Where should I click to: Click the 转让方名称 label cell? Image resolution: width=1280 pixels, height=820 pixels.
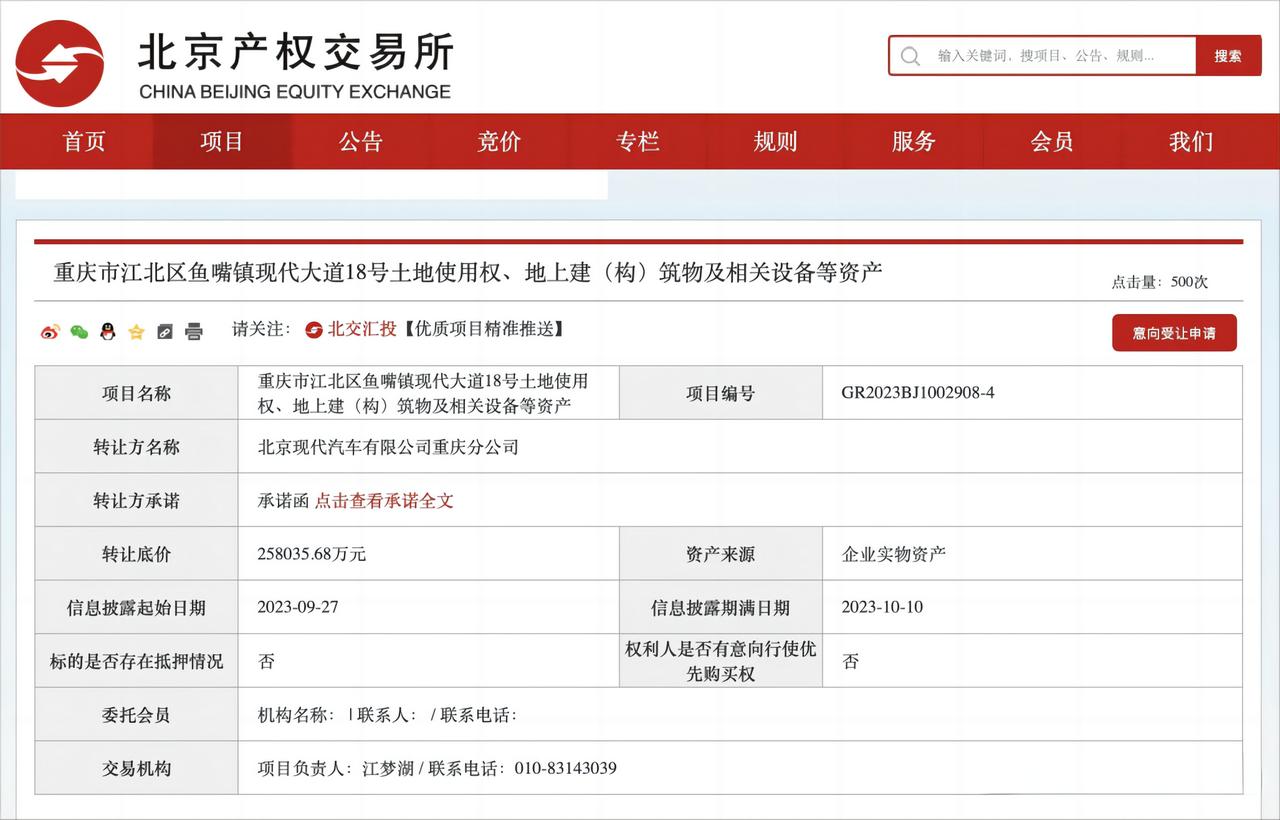[x=136, y=447]
